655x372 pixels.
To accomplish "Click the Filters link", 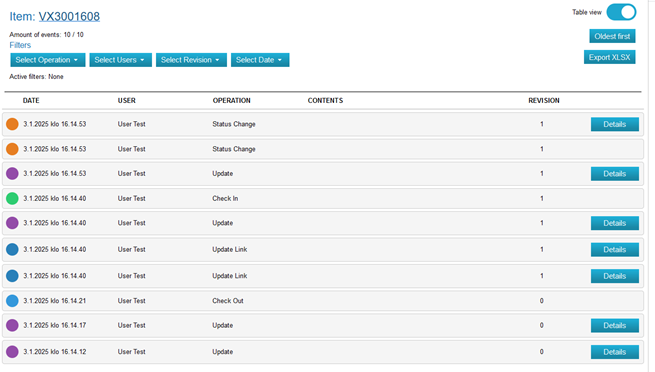I will pyautogui.click(x=20, y=45).
